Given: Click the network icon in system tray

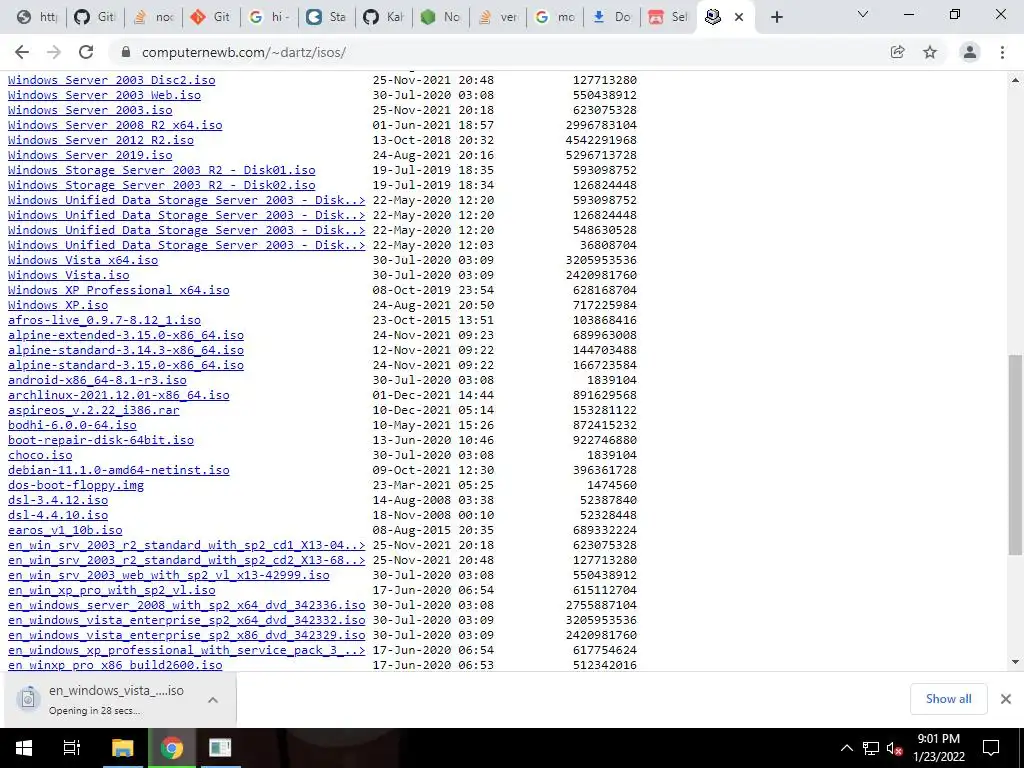Looking at the screenshot, I should [x=871, y=748].
